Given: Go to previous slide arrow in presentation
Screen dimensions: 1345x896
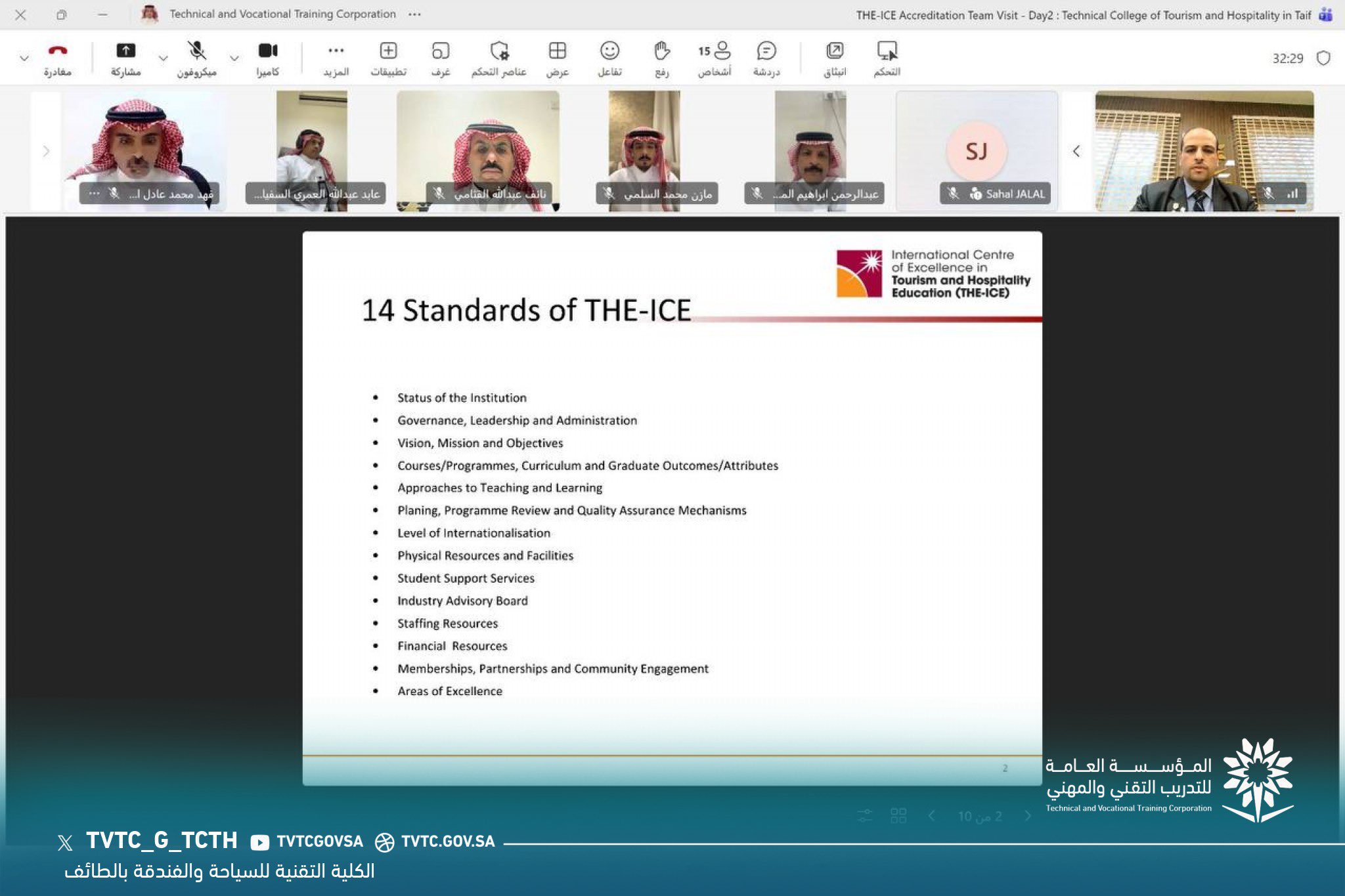Looking at the screenshot, I should [931, 816].
